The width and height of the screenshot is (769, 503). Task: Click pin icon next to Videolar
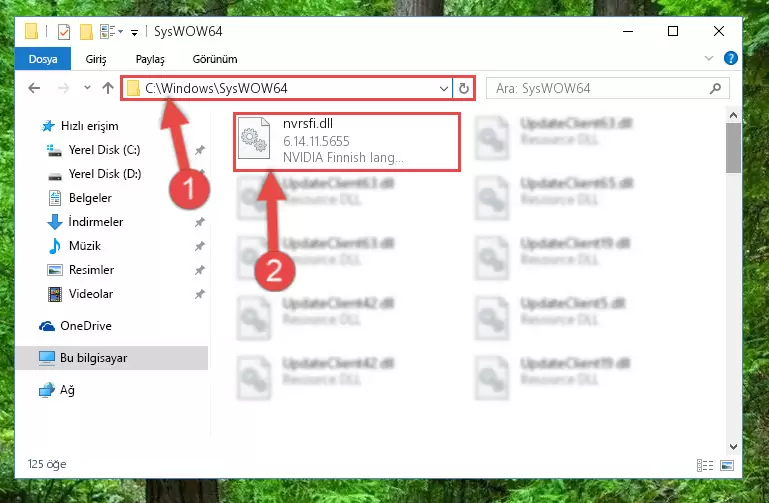(x=200, y=294)
